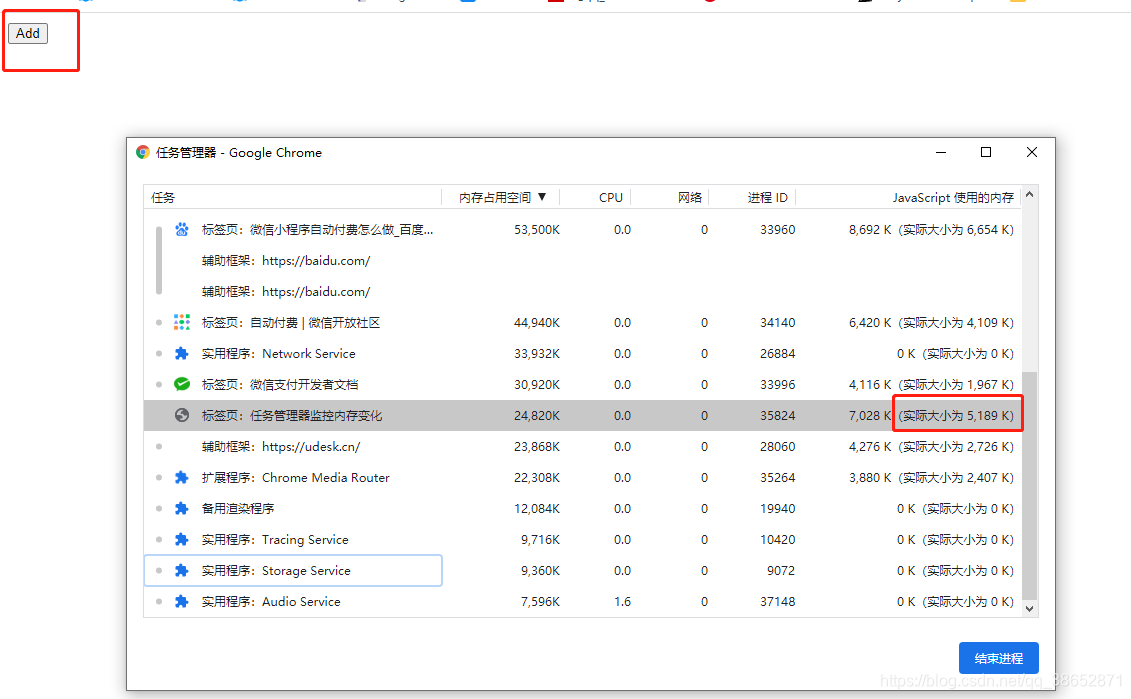1131x699 pixels.
Task: Click the Add button on the page
Action: click(x=28, y=34)
